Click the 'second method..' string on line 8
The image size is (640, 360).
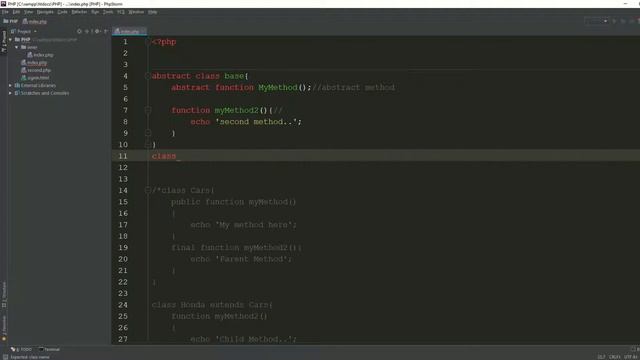pyautogui.click(x=256, y=122)
